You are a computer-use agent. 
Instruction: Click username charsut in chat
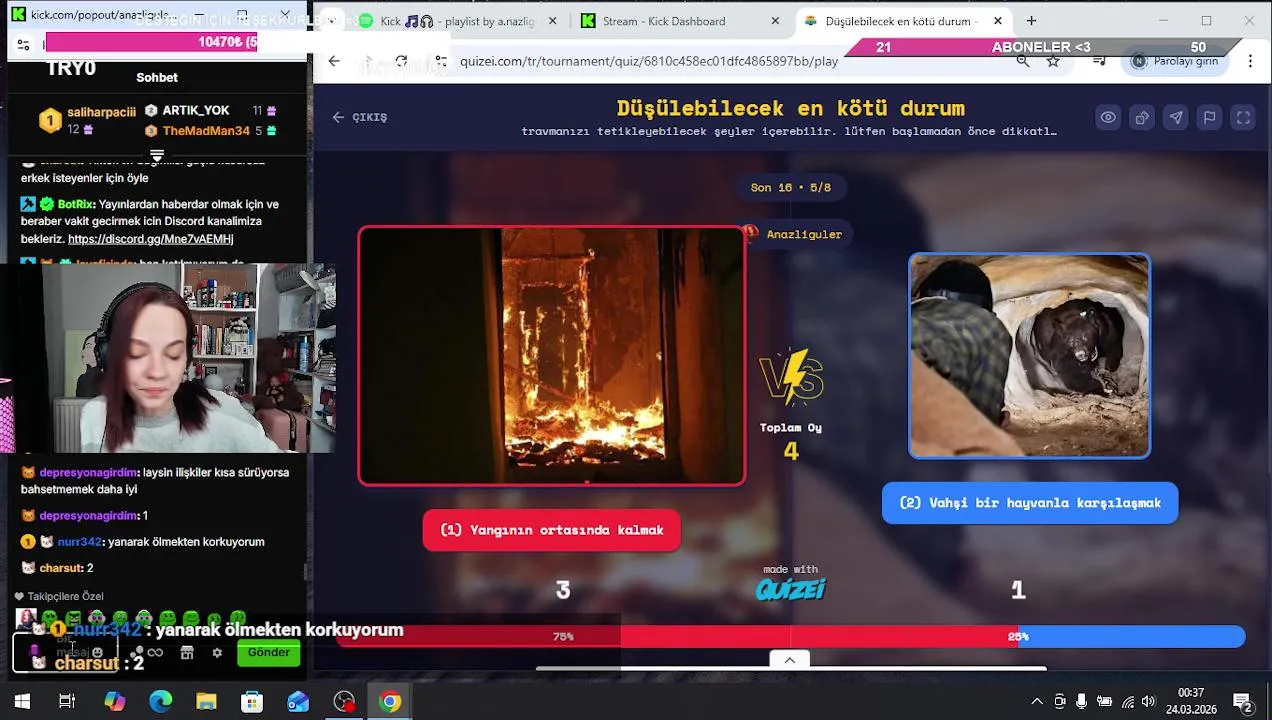(x=61, y=568)
